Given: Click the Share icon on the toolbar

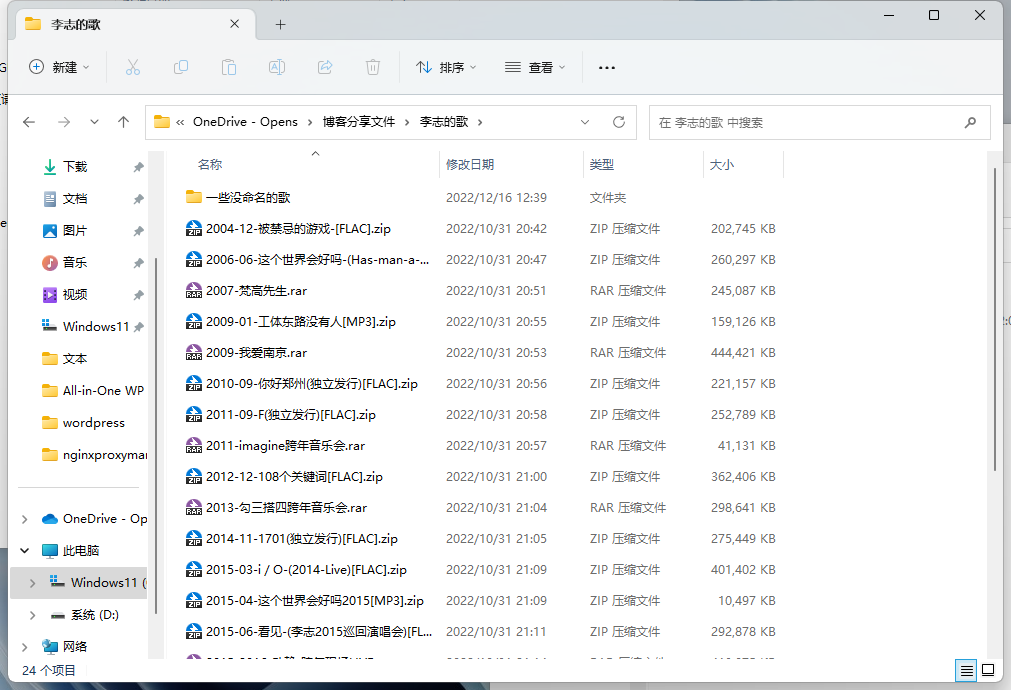Looking at the screenshot, I should pos(324,67).
